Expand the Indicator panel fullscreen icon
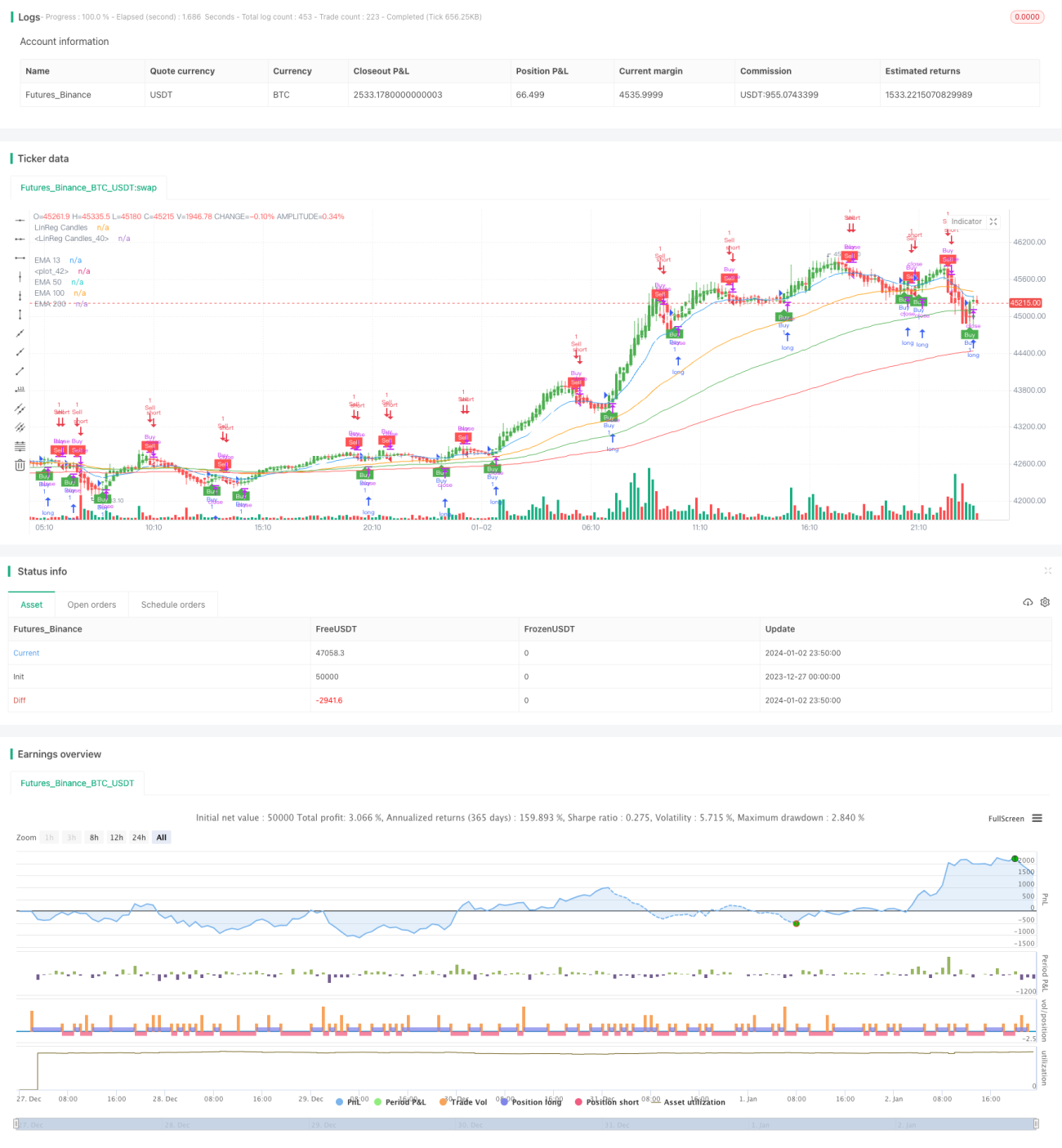This screenshot has height=1148, width=1062. click(x=993, y=221)
